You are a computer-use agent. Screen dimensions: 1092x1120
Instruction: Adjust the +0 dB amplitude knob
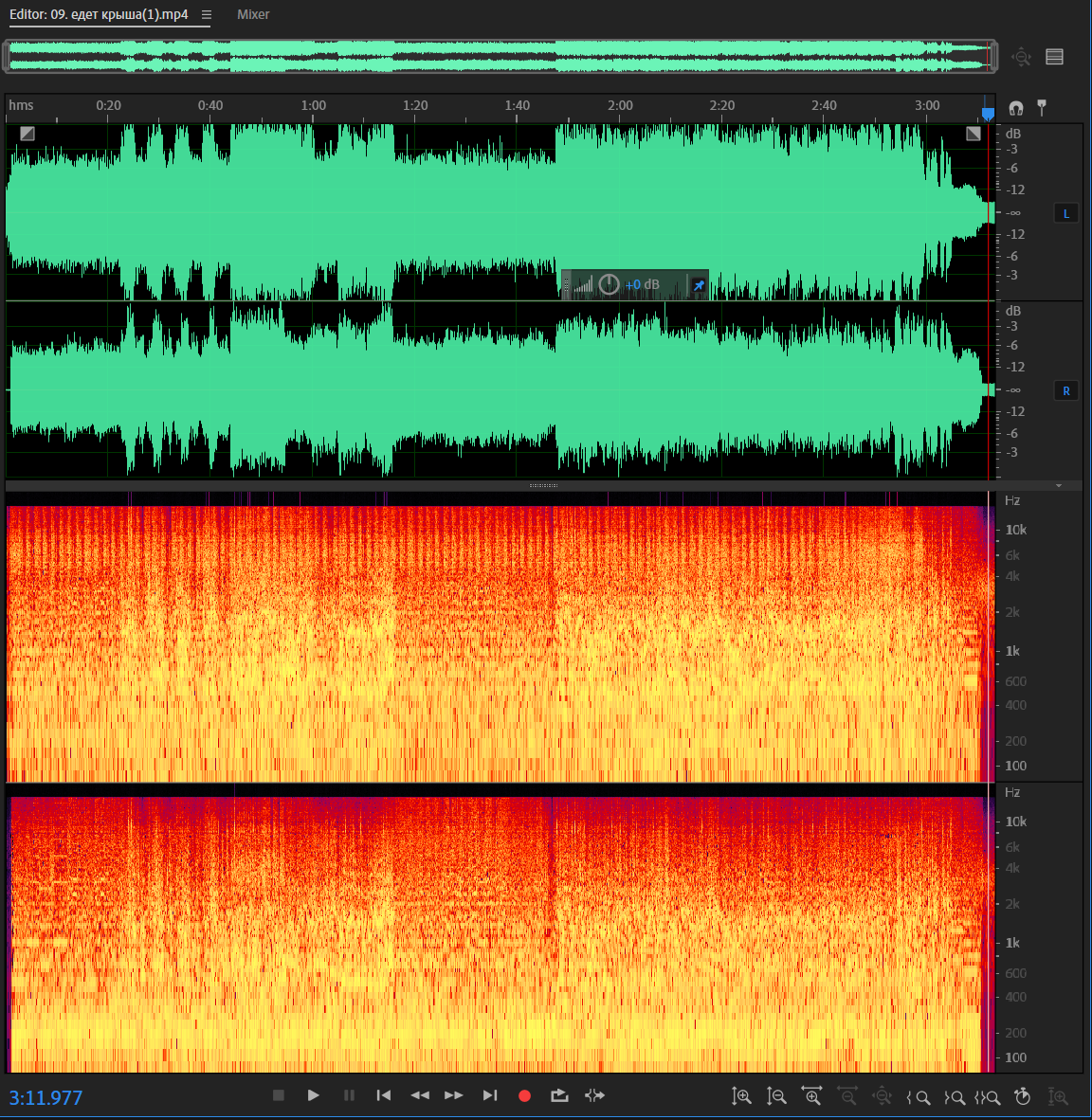click(610, 284)
